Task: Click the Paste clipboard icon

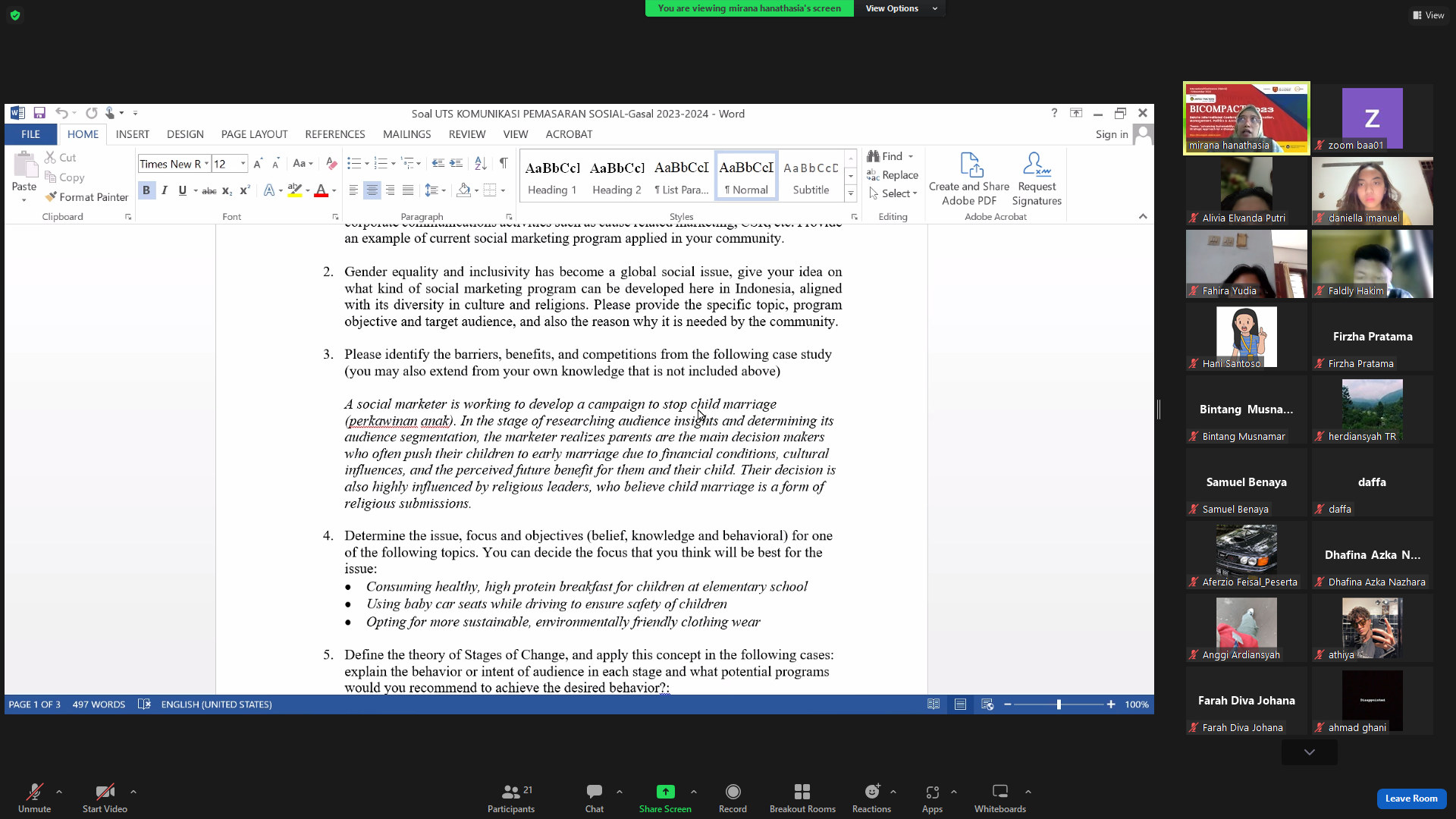Action: pyautogui.click(x=24, y=165)
